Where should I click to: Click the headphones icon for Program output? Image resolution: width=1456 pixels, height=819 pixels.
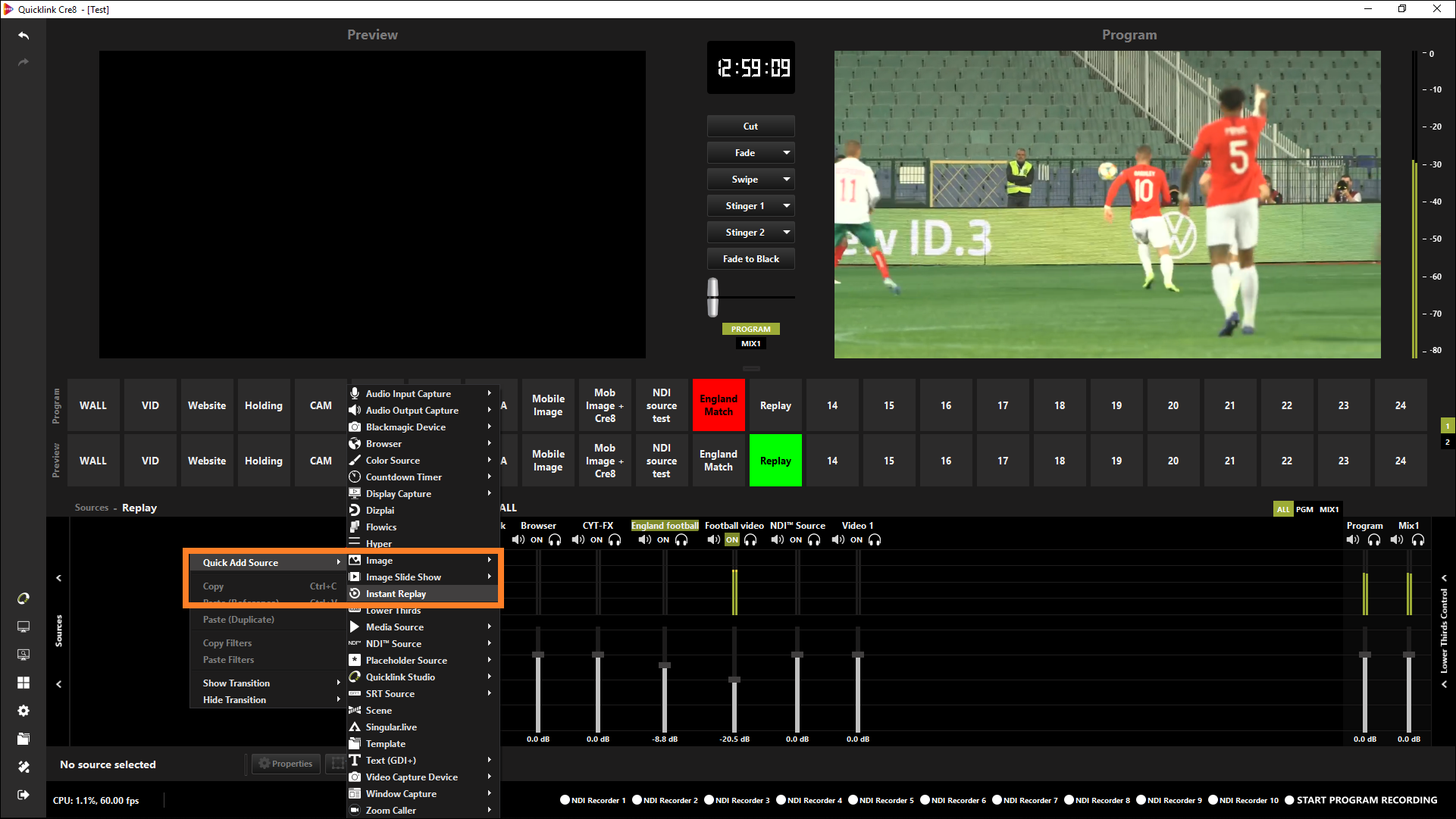point(1374,540)
